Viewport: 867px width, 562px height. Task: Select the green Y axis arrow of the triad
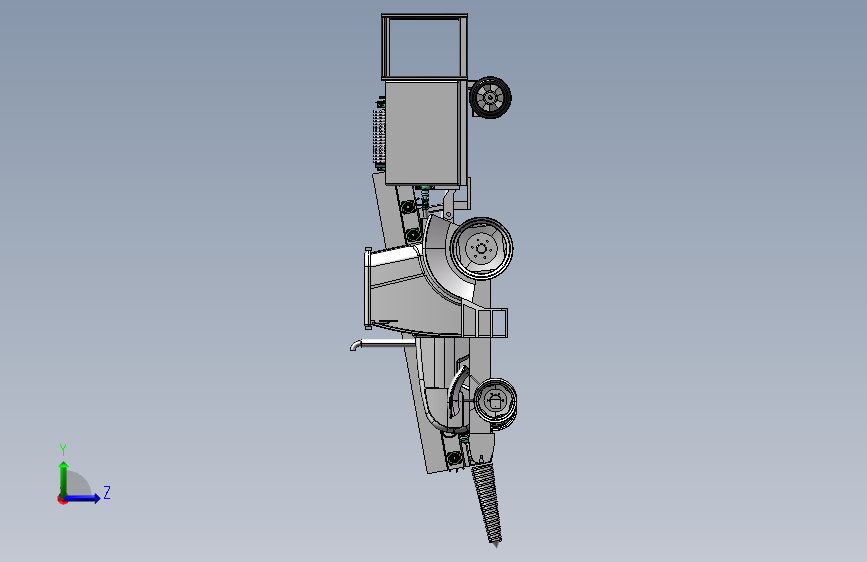click(64, 479)
